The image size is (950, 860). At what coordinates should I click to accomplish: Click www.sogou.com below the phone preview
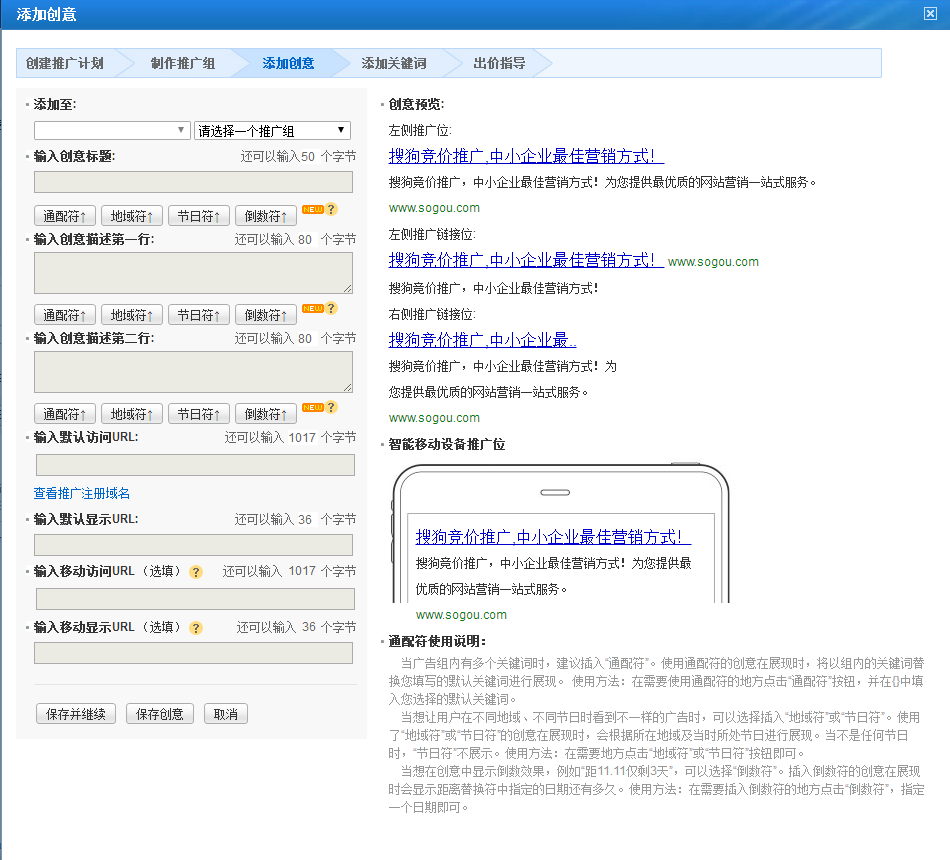point(461,615)
